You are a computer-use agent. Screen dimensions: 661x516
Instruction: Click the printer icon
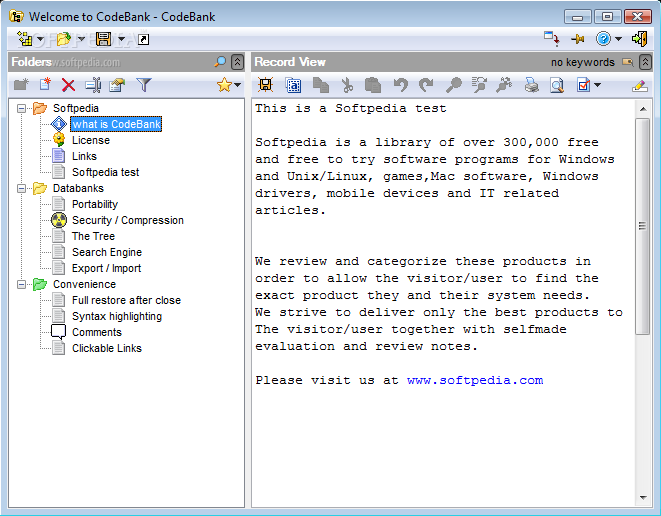point(532,85)
